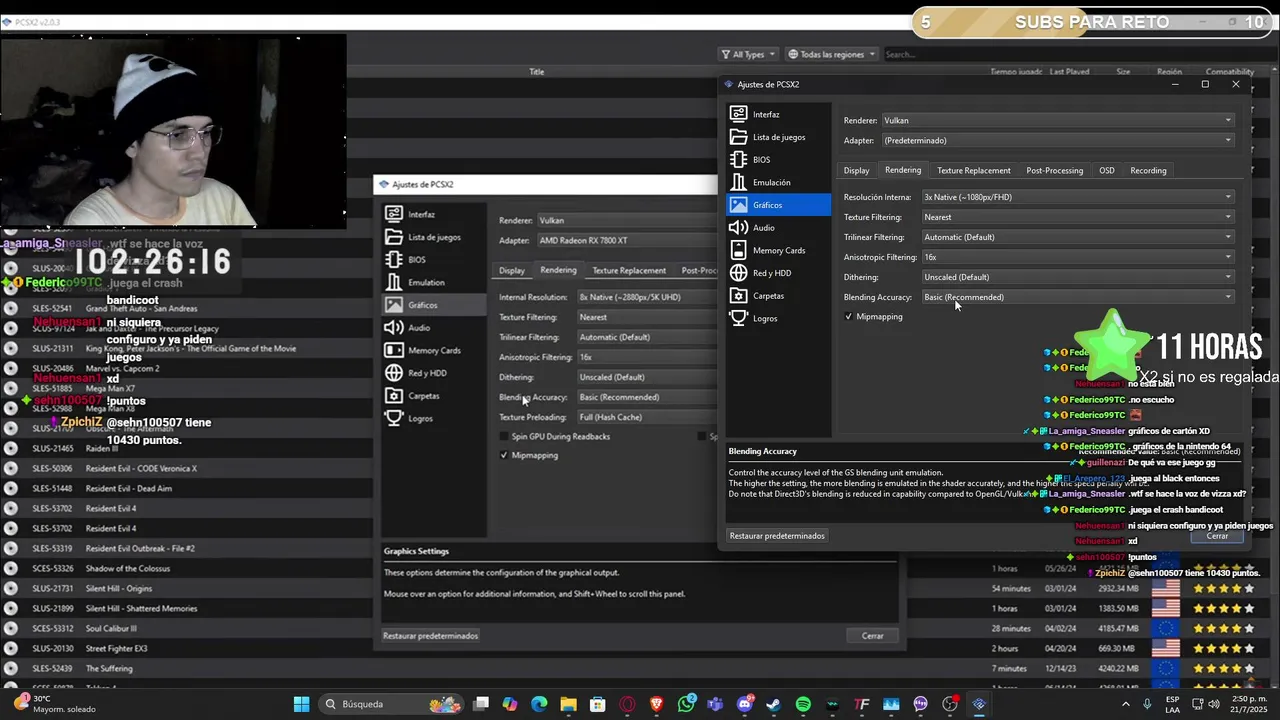Switch to the Recording tab
Screen dimensions: 1280x720
pos(1148,170)
